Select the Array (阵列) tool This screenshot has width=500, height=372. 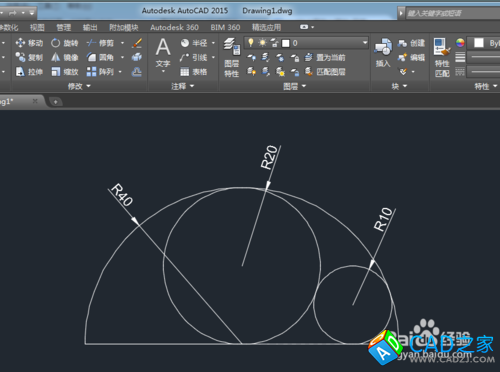click(100, 71)
